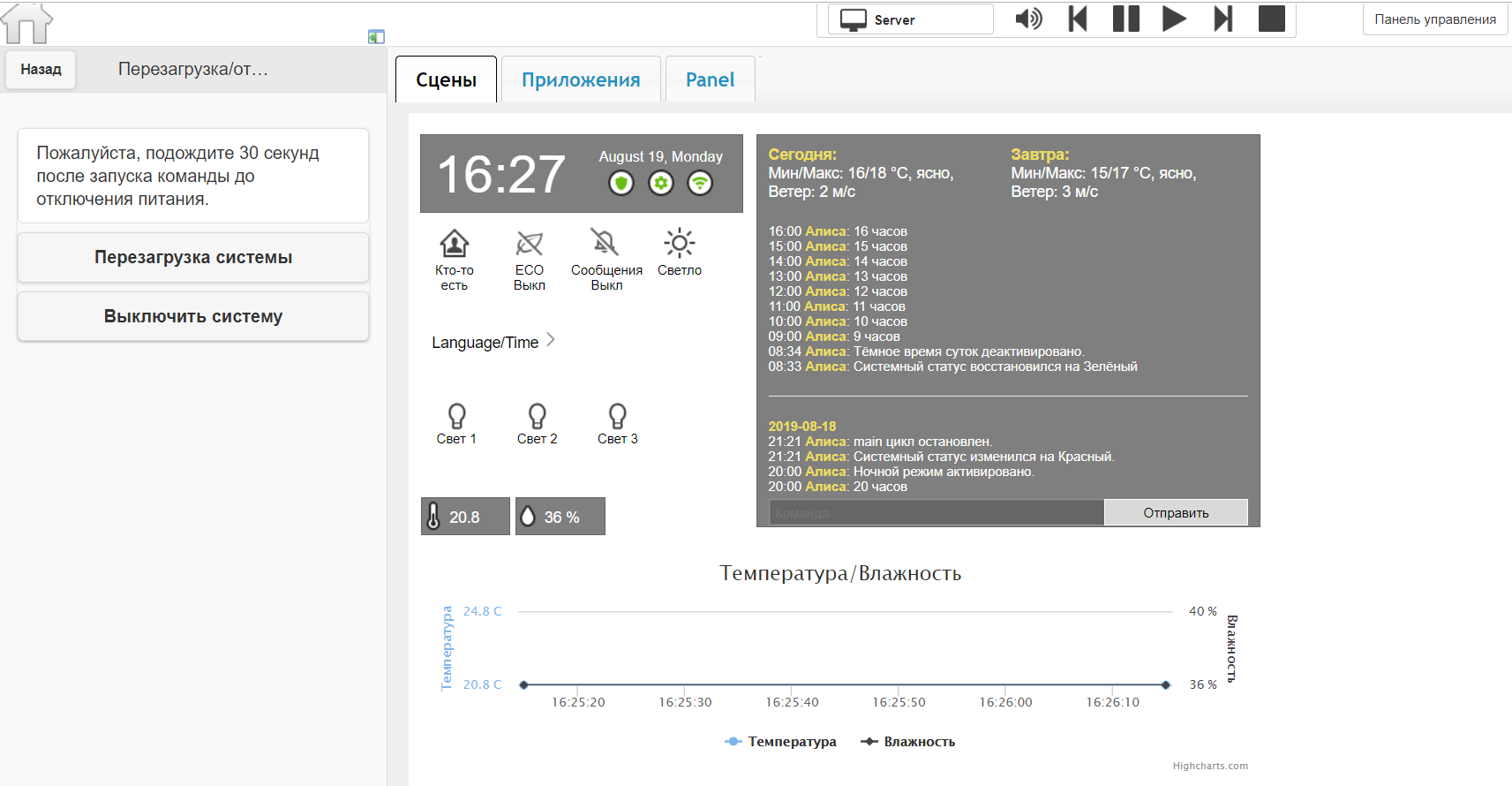Click the Светло sun icon

coord(680,243)
